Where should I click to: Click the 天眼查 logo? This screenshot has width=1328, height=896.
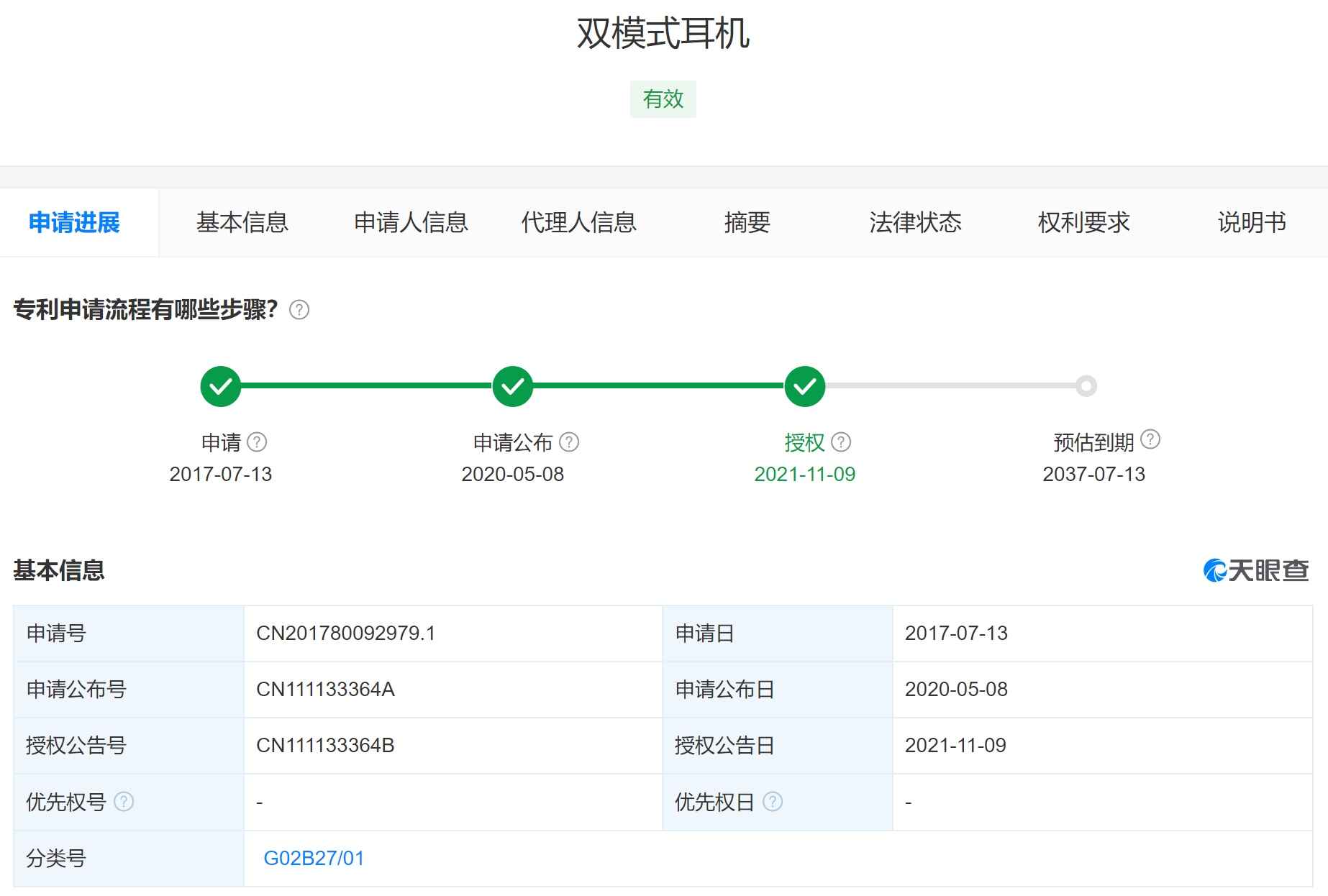(x=1255, y=570)
